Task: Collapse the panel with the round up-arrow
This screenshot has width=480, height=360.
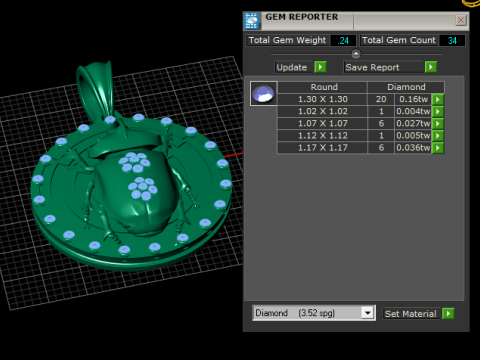Action: 356,54
